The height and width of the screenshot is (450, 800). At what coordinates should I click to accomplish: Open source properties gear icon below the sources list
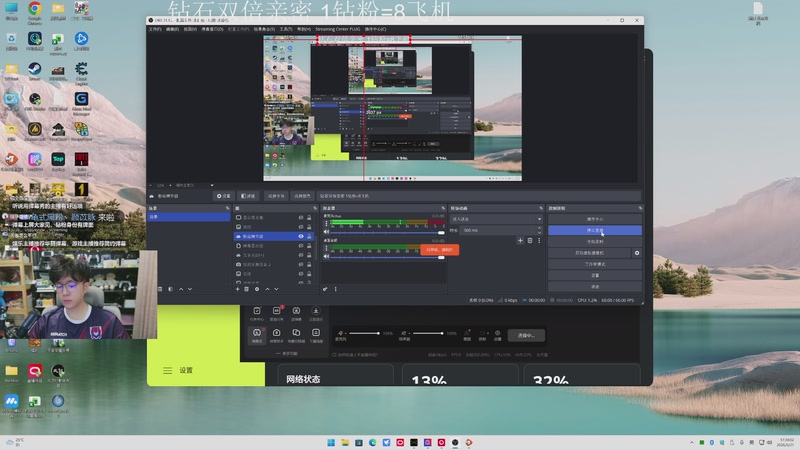click(x=257, y=289)
